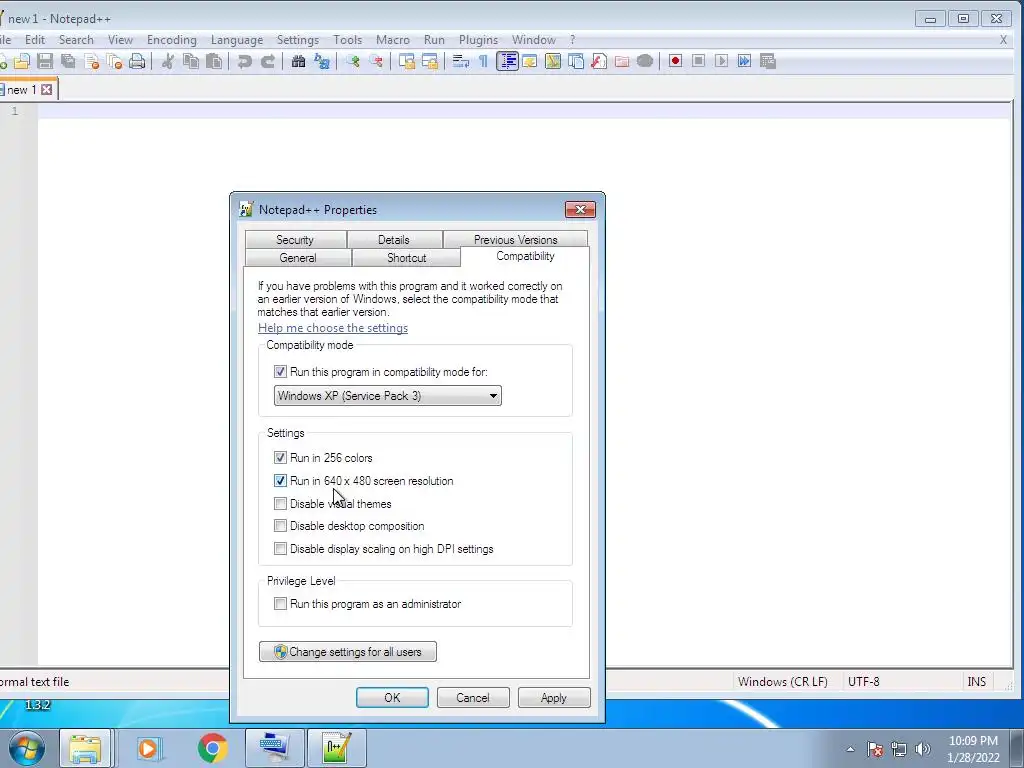
Task: Click the Save Recorded Macro icon
Action: click(x=768, y=61)
